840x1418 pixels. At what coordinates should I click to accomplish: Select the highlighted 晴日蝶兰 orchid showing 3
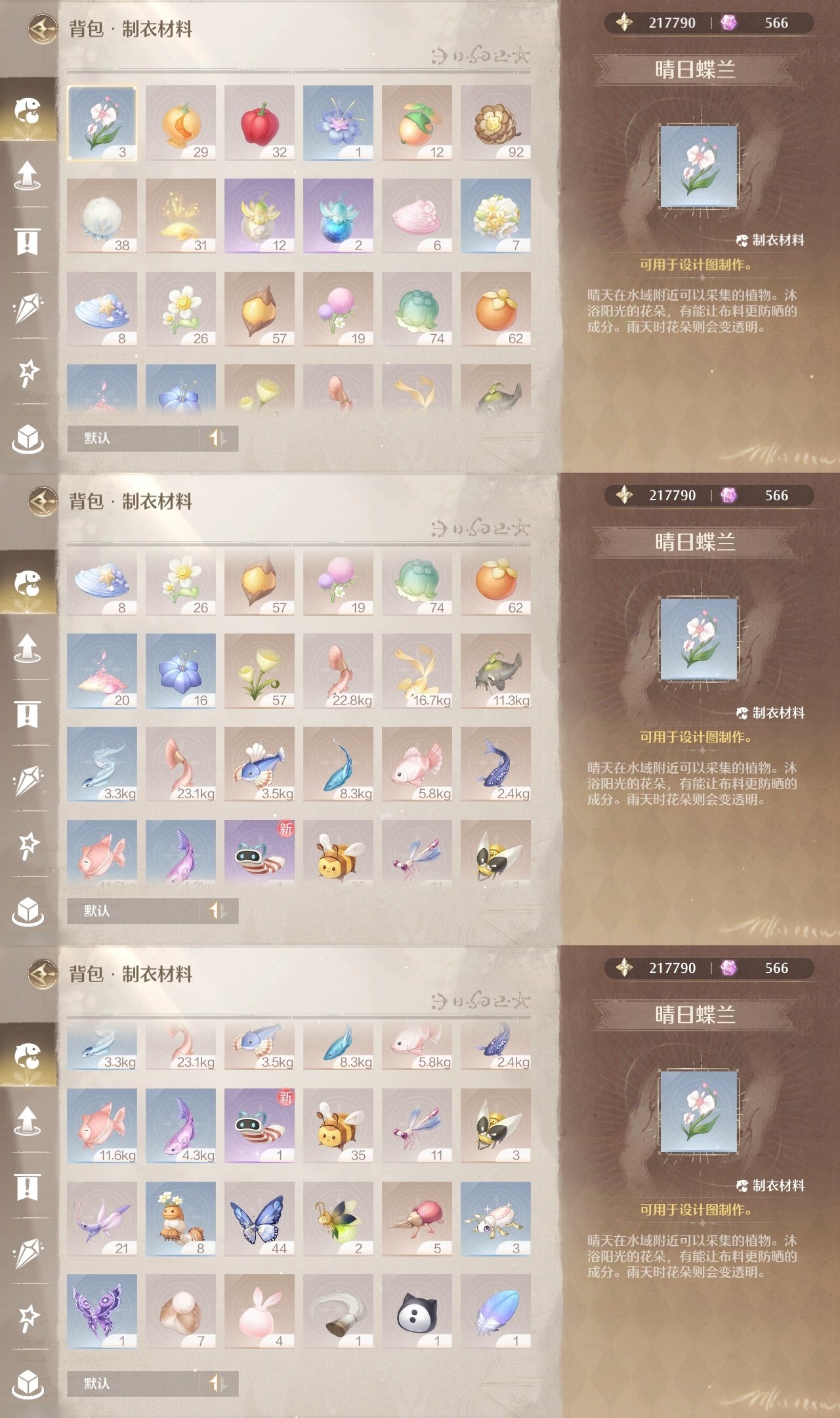tap(102, 123)
